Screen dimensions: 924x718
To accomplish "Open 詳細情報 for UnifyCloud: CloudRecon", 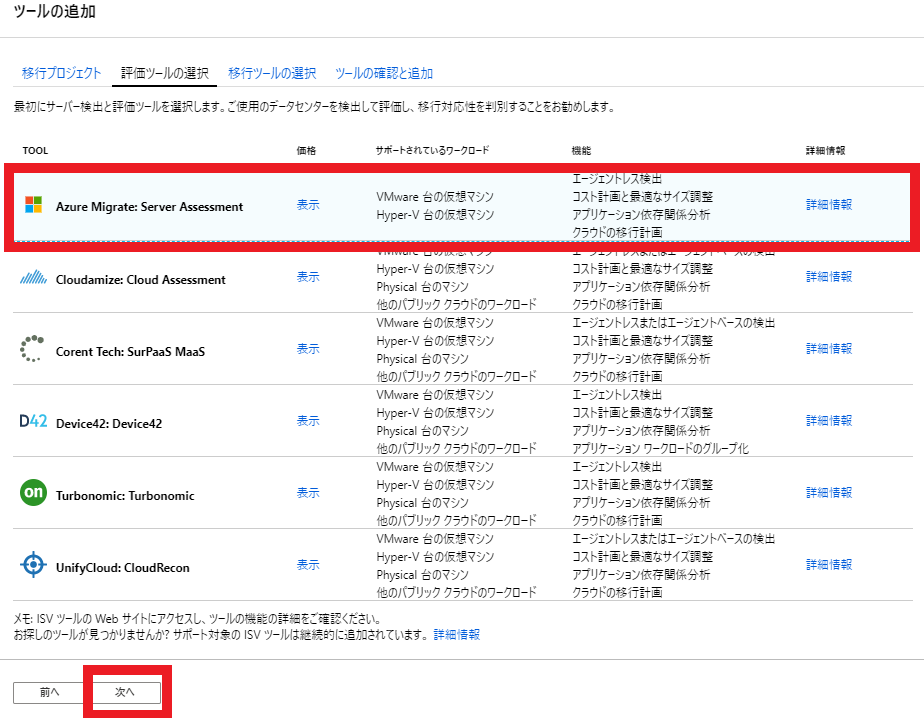I will [829, 565].
